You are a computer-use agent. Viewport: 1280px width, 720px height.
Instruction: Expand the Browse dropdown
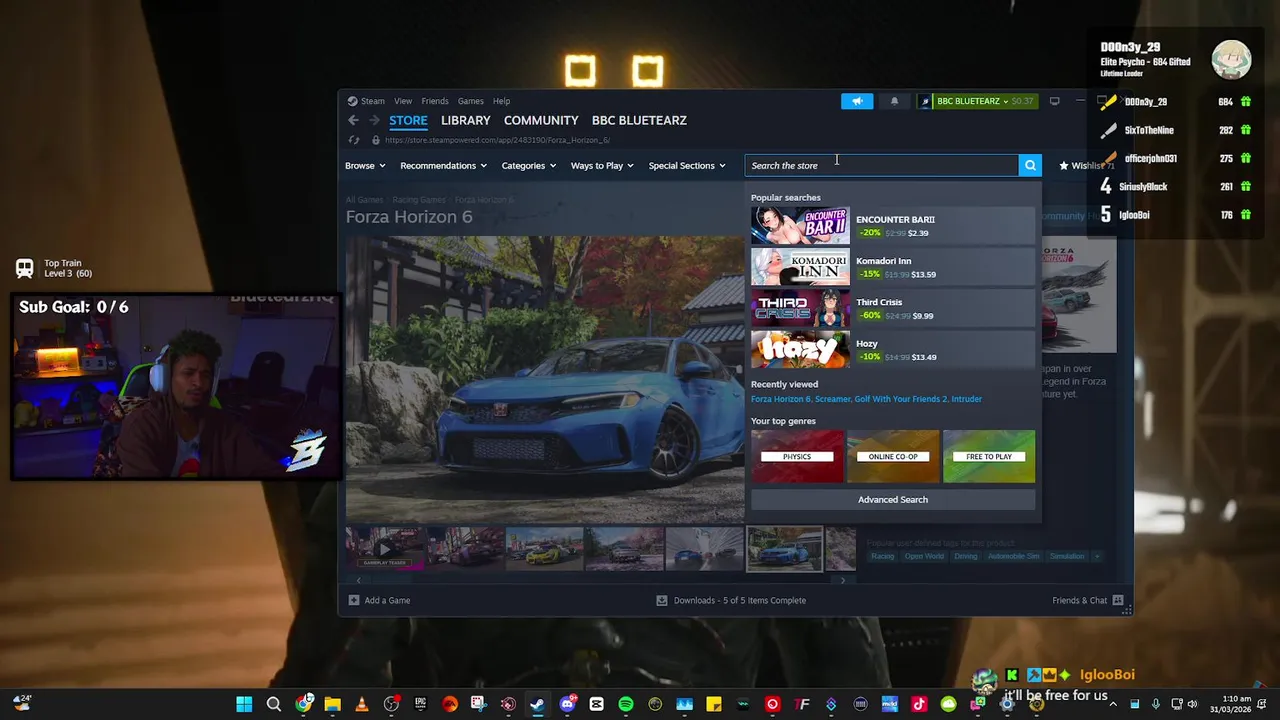pos(365,165)
